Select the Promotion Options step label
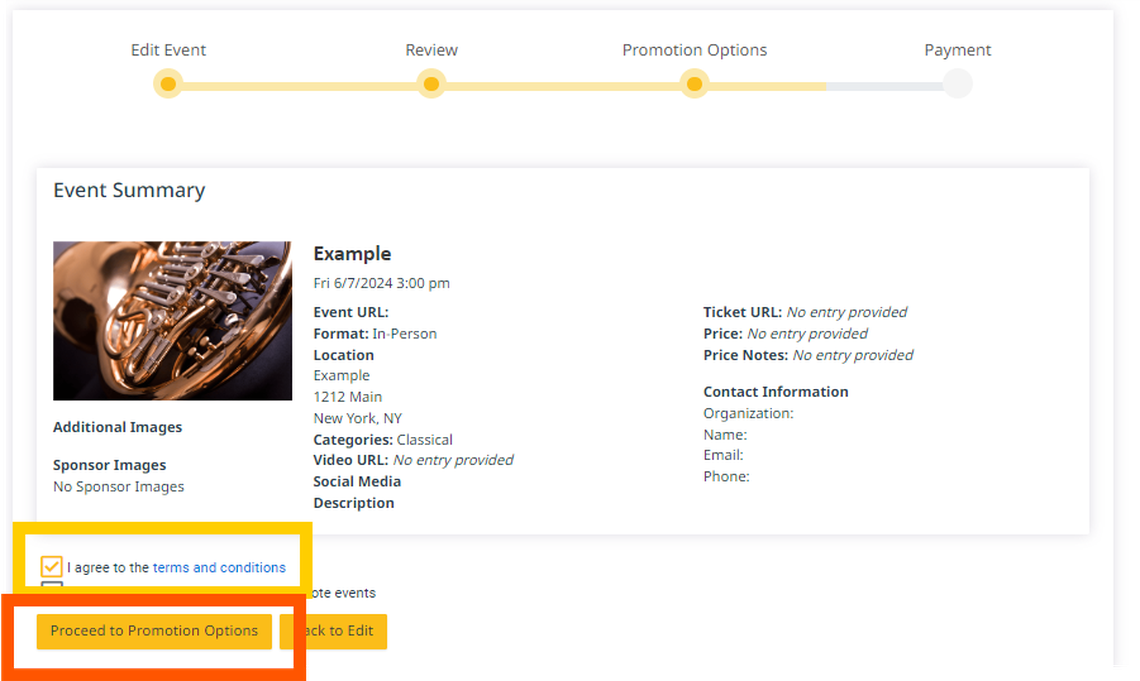 pos(694,50)
